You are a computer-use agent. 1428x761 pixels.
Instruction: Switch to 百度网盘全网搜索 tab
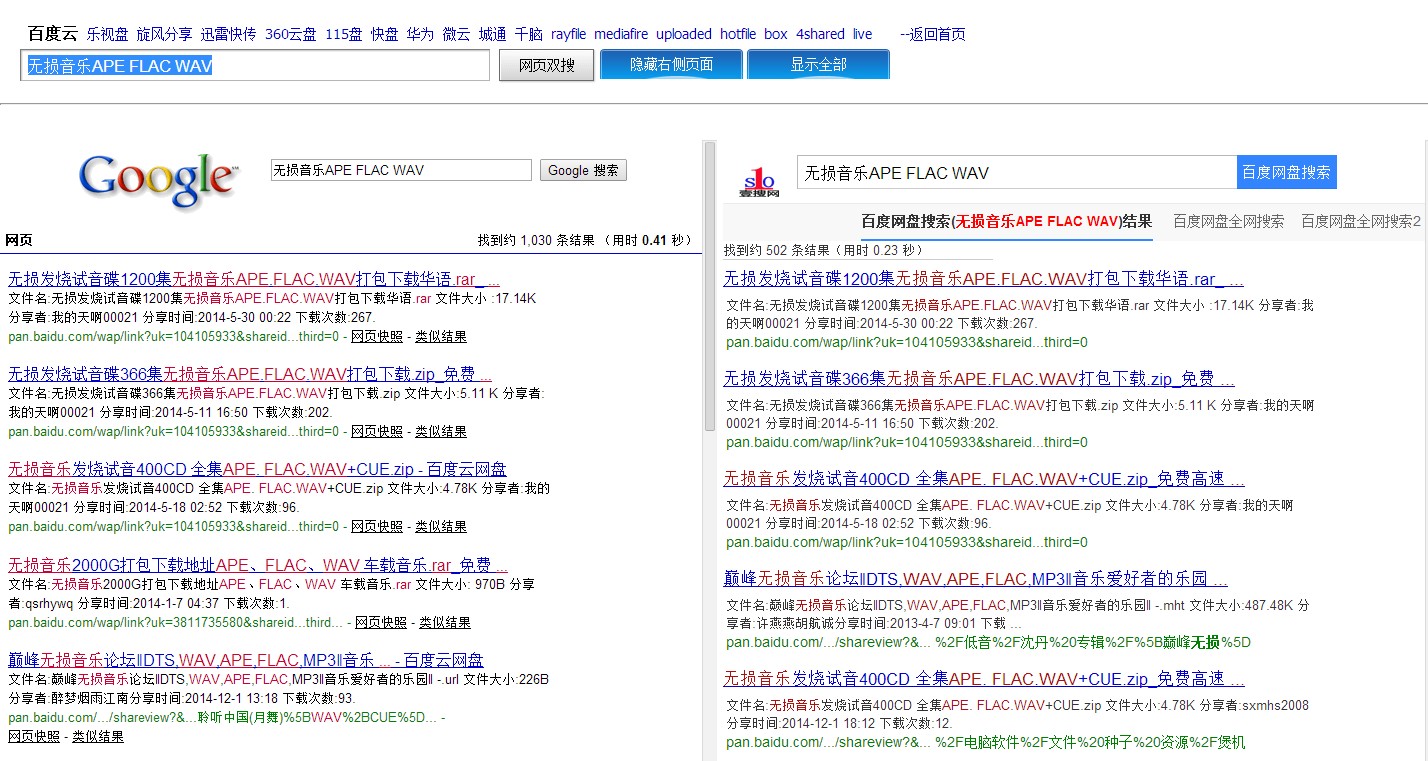[x=1228, y=222]
